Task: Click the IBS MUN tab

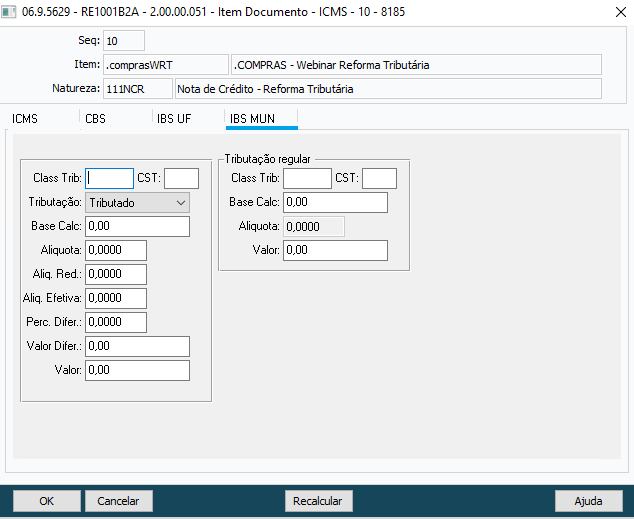Action: (x=252, y=119)
